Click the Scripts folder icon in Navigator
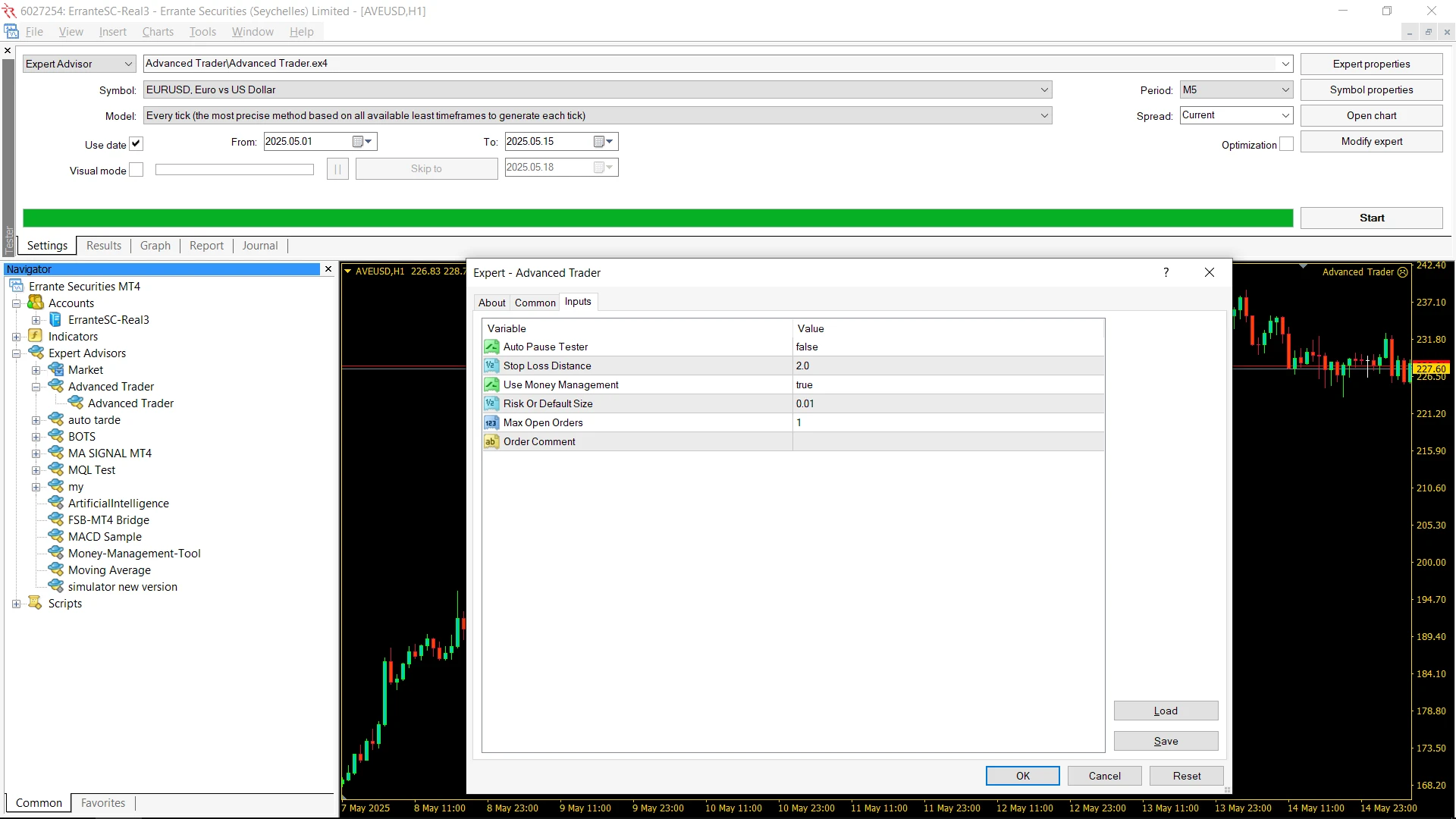This screenshot has height=819, width=1456. (35, 603)
